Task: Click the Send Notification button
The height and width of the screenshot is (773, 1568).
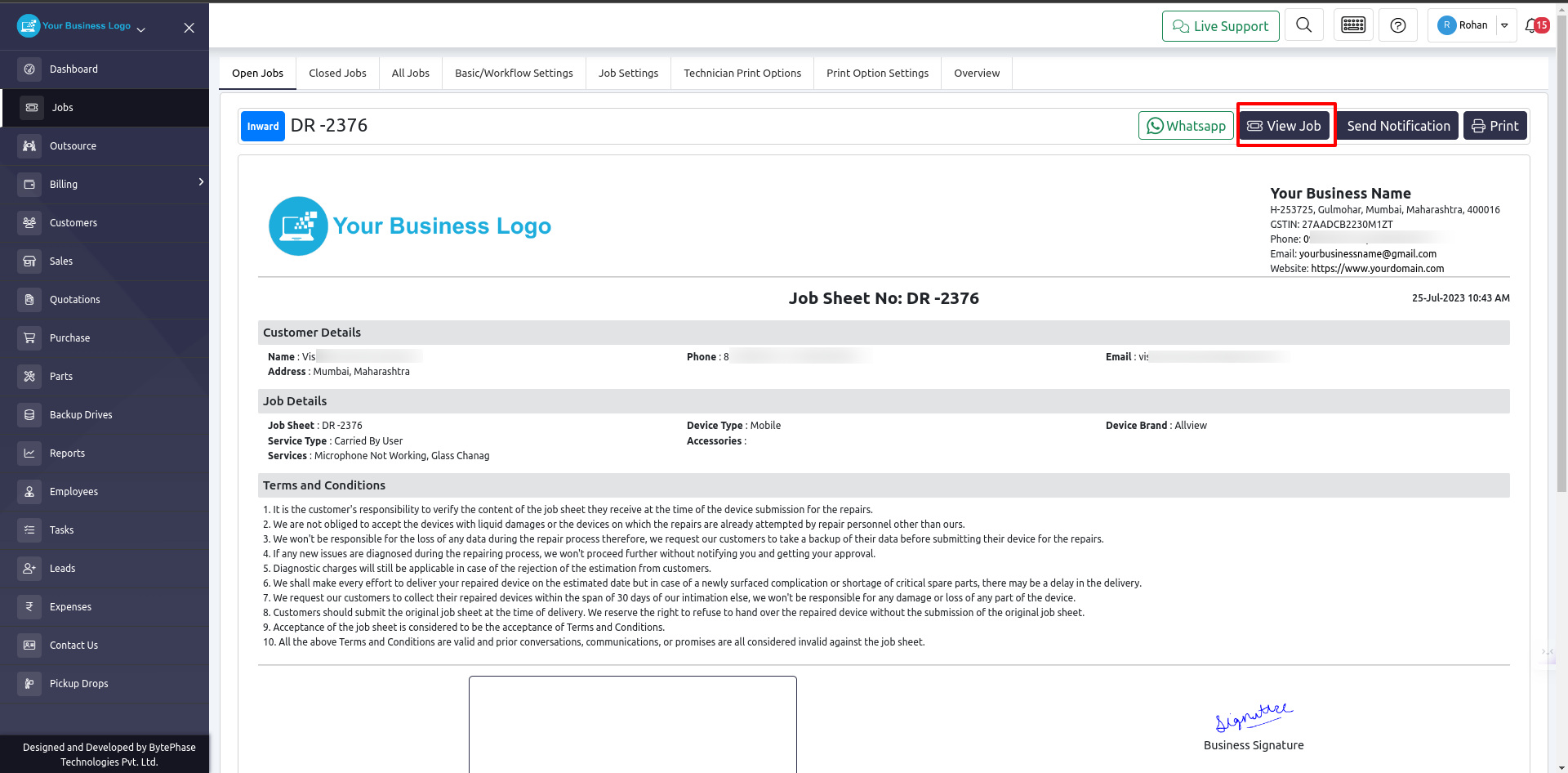Action: (x=1398, y=126)
